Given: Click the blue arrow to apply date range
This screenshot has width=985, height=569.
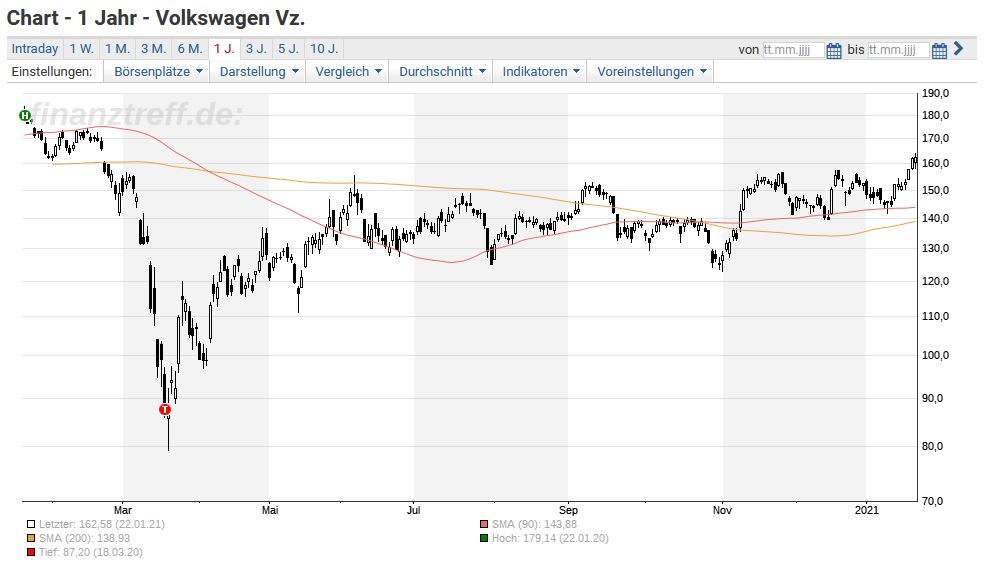Looking at the screenshot, I should pyautogui.click(x=958, y=48).
